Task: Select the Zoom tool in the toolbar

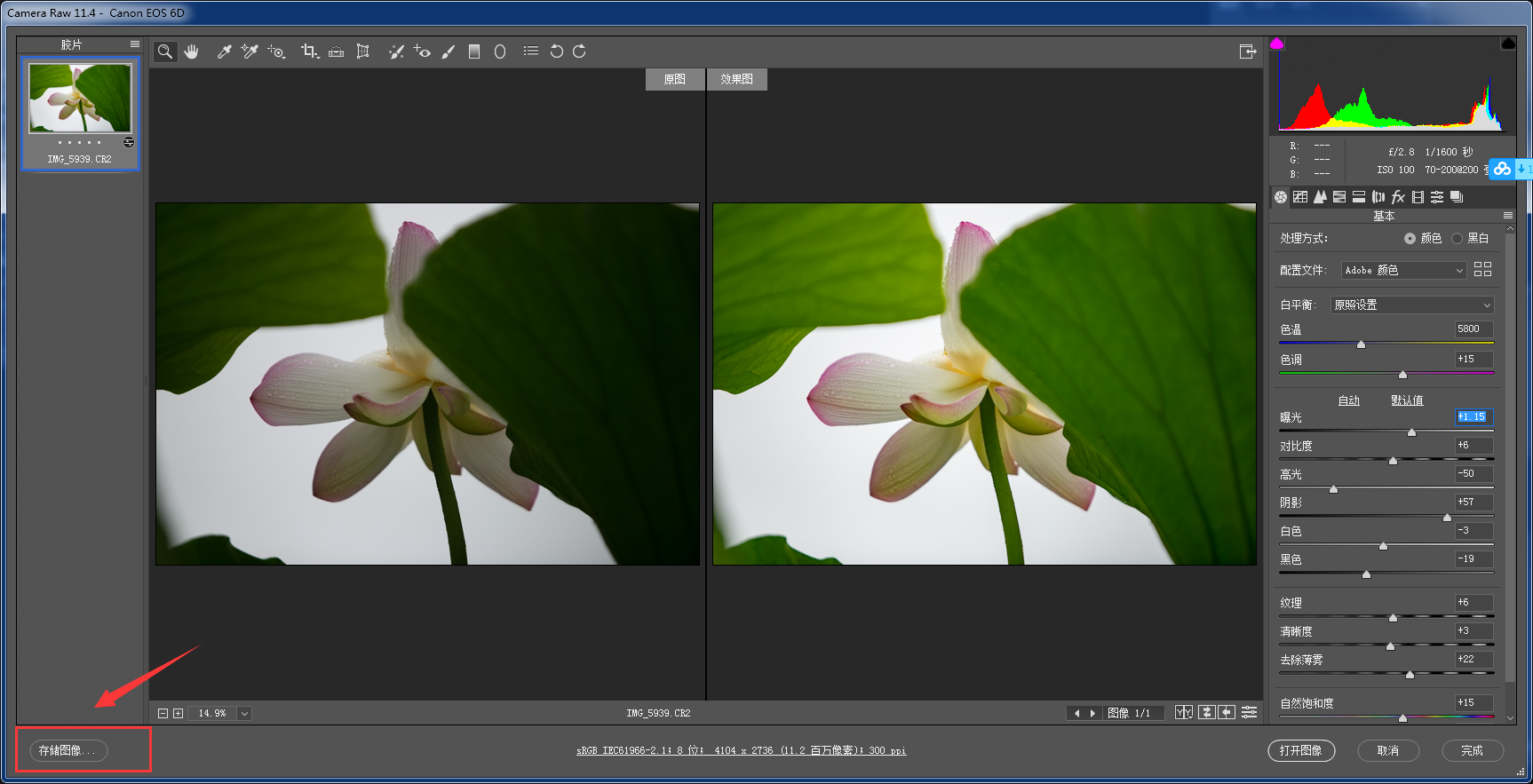Action: click(165, 51)
